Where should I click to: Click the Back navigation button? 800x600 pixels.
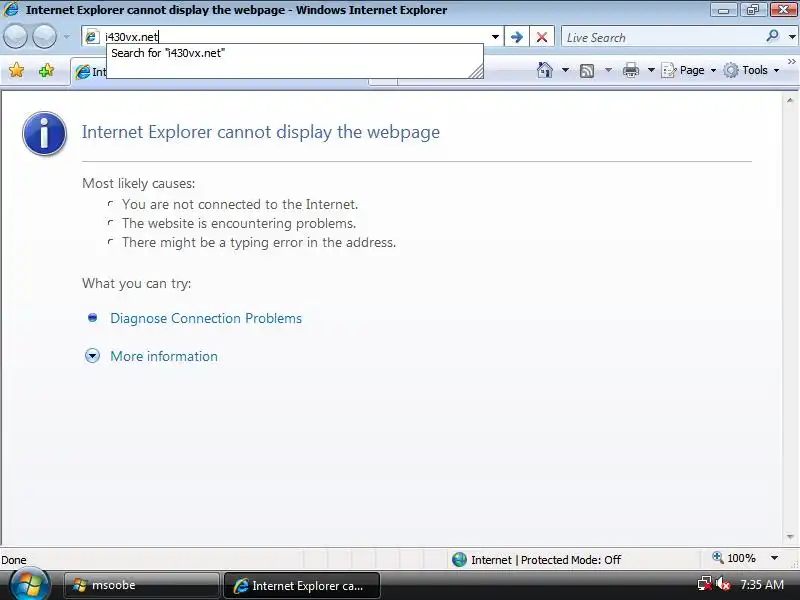click(15, 37)
